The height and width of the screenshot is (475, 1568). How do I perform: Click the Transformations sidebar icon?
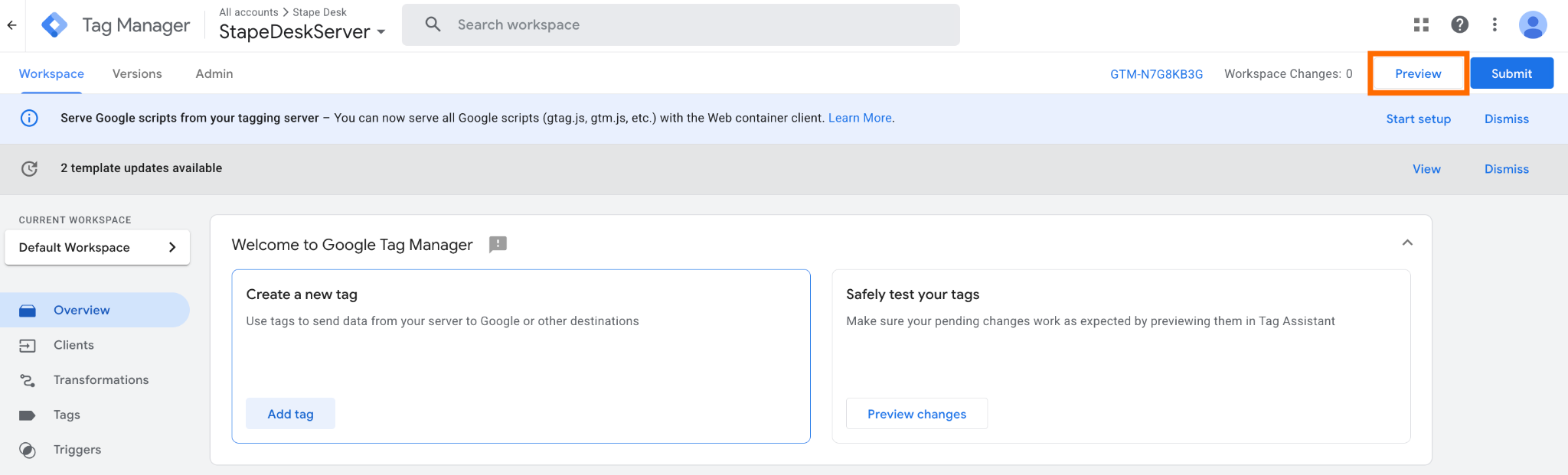point(28,380)
